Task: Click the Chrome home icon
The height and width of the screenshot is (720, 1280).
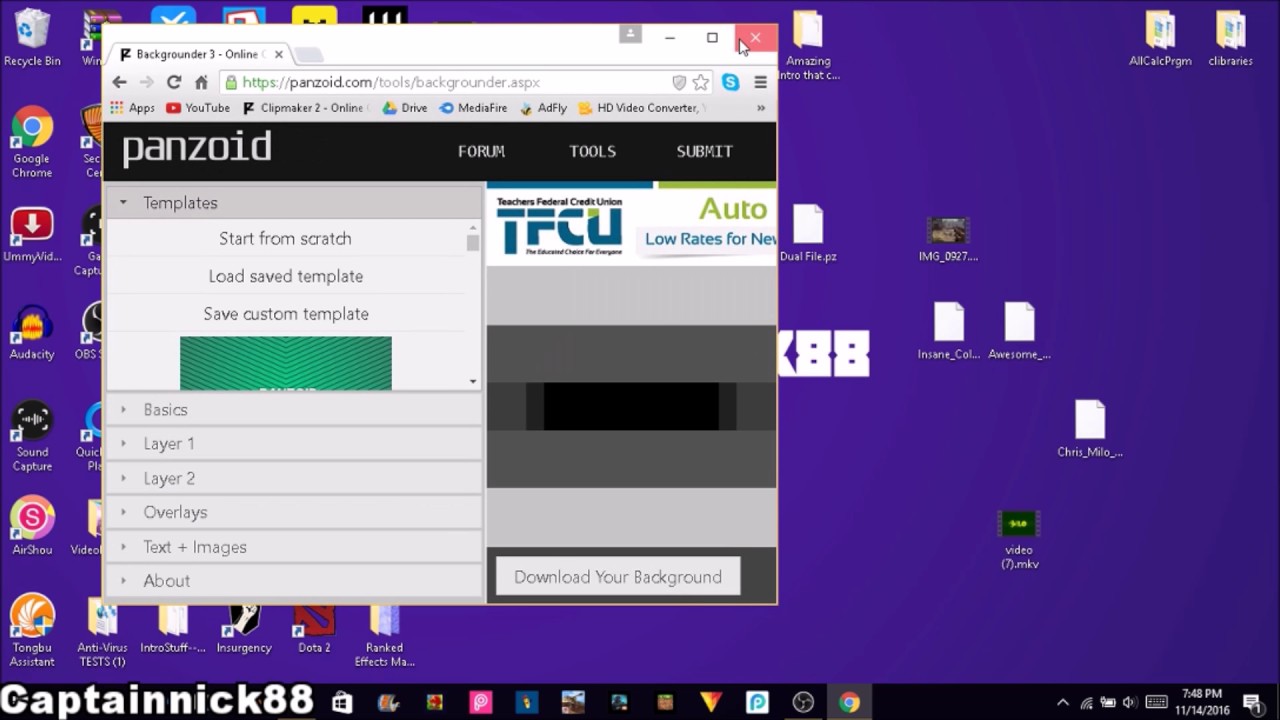Action: pos(201,83)
